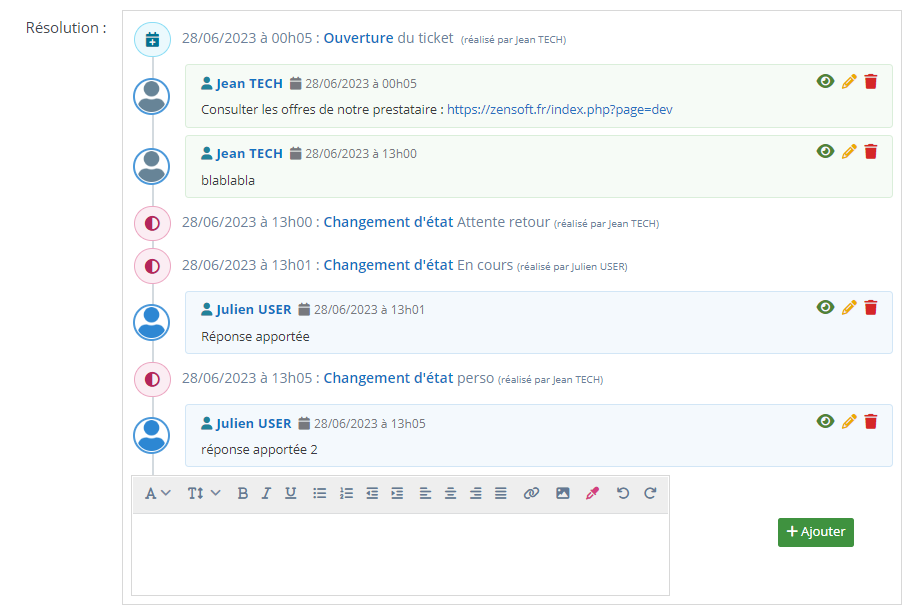Click Changement d'état perso entry
906x611 pixels.
(392, 379)
